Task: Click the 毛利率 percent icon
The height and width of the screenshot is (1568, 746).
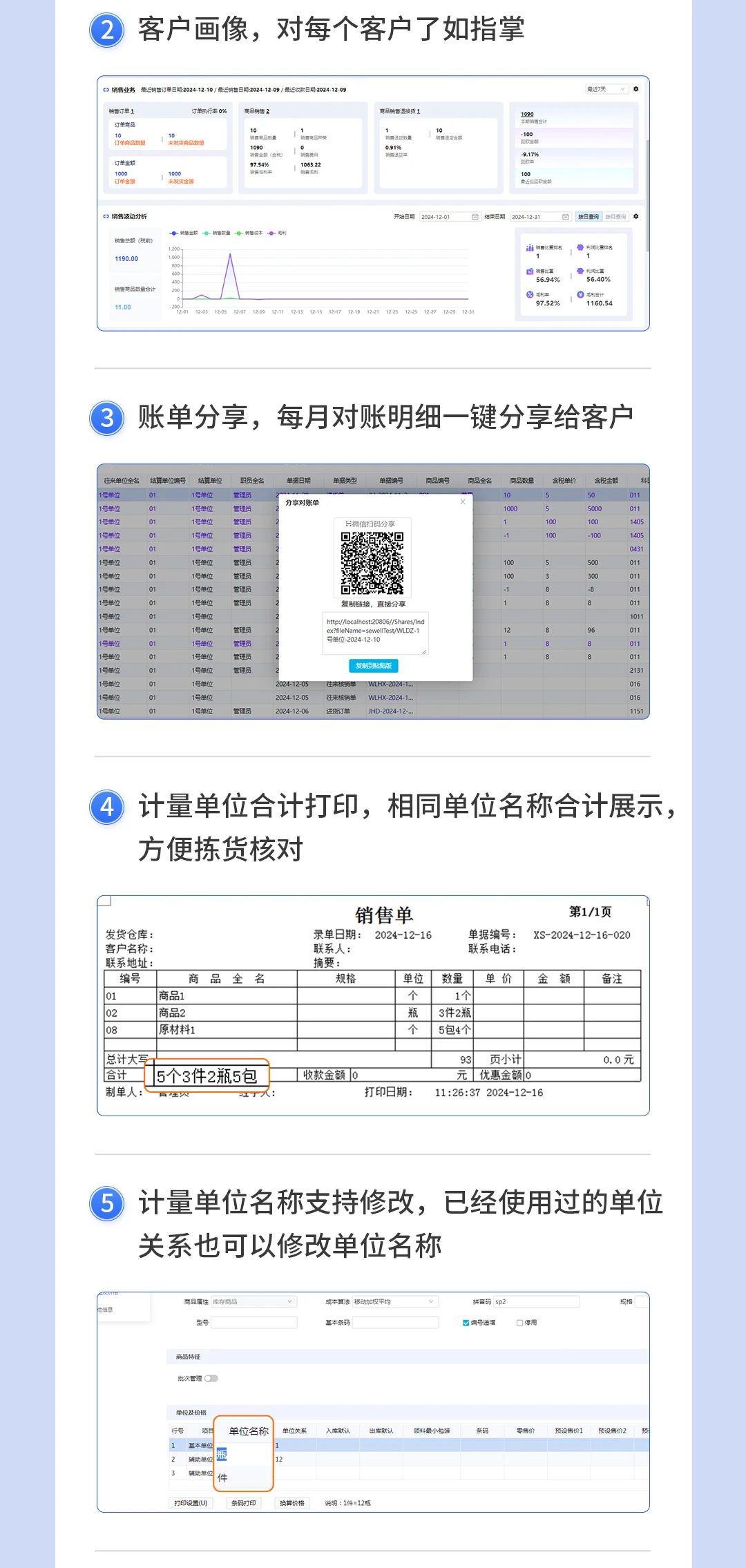Action: coord(530,295)
